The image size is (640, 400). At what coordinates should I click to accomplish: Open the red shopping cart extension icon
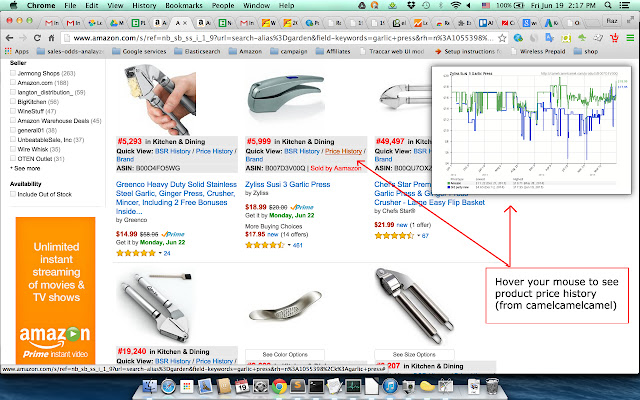point(614,38)
